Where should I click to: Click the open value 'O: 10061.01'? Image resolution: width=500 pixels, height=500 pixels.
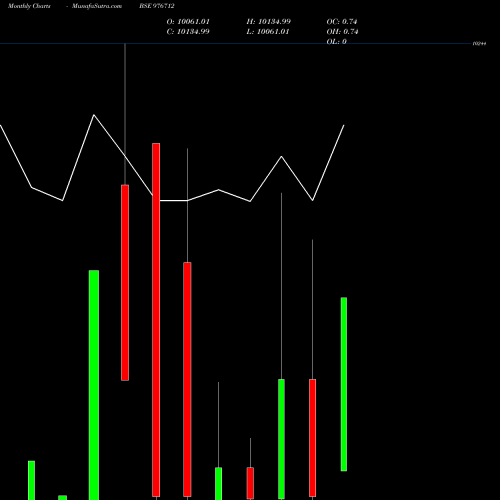pos(188,22)
